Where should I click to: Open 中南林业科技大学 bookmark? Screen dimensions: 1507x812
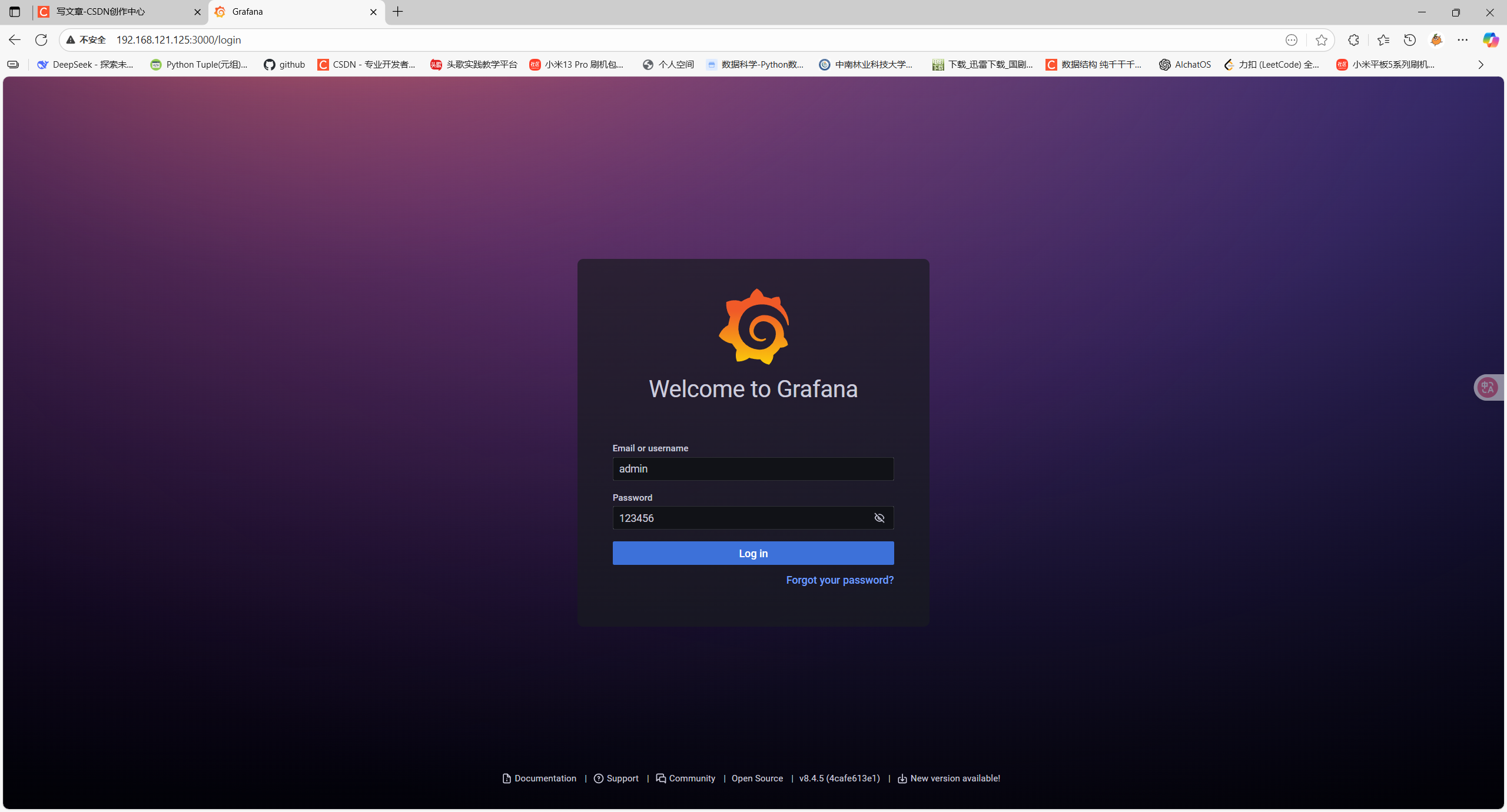coord(866,65)
